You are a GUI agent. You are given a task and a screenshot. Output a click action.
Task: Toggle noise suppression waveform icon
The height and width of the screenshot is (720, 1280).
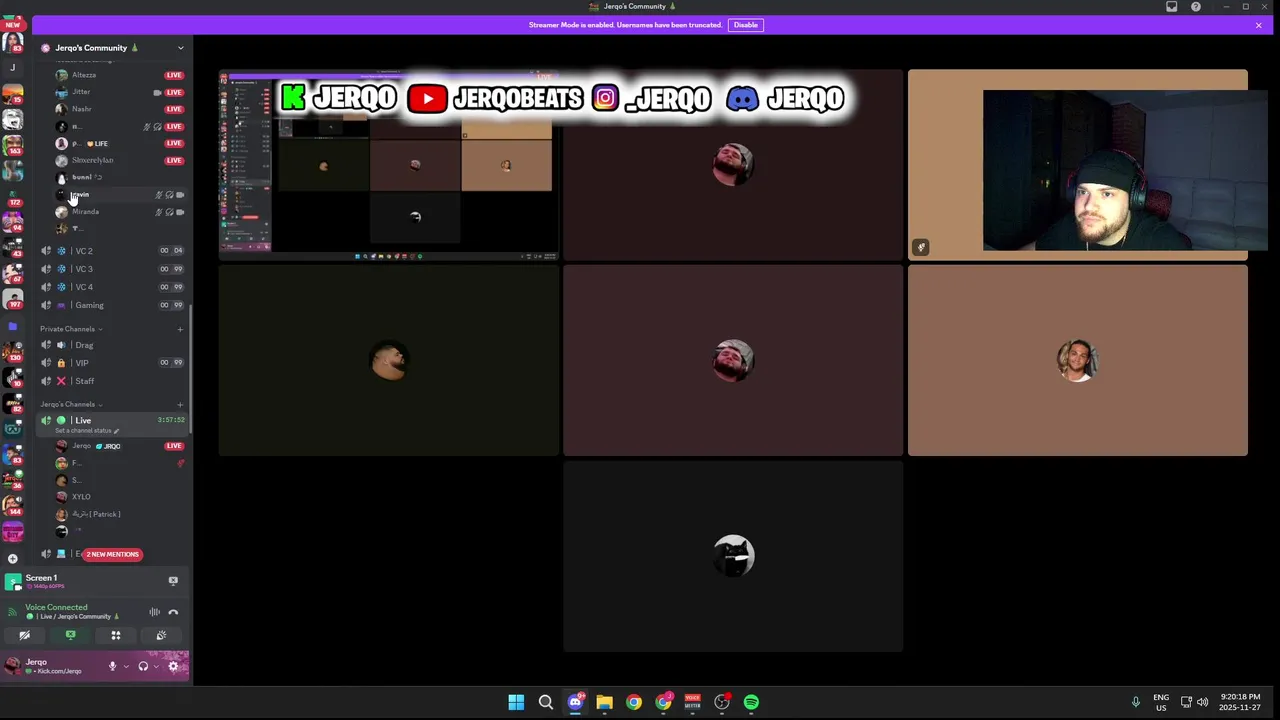pyautogui.click(x=154, y=612)
